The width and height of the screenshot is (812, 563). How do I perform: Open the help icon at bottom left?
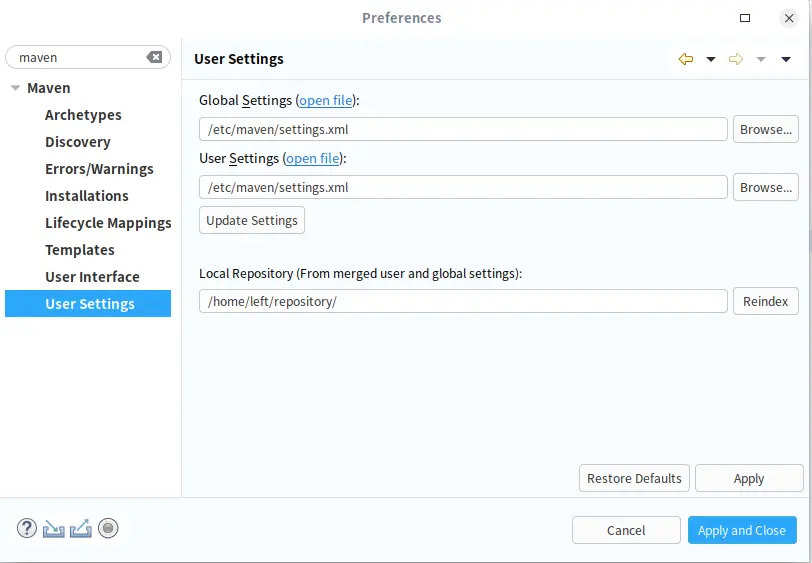point(27,529)
